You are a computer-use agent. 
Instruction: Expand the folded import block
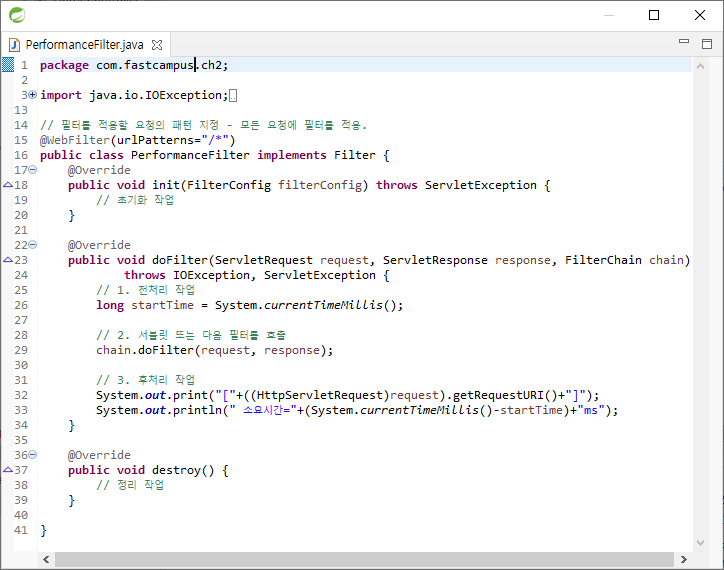pyautogui.click(x=32, y=95)
